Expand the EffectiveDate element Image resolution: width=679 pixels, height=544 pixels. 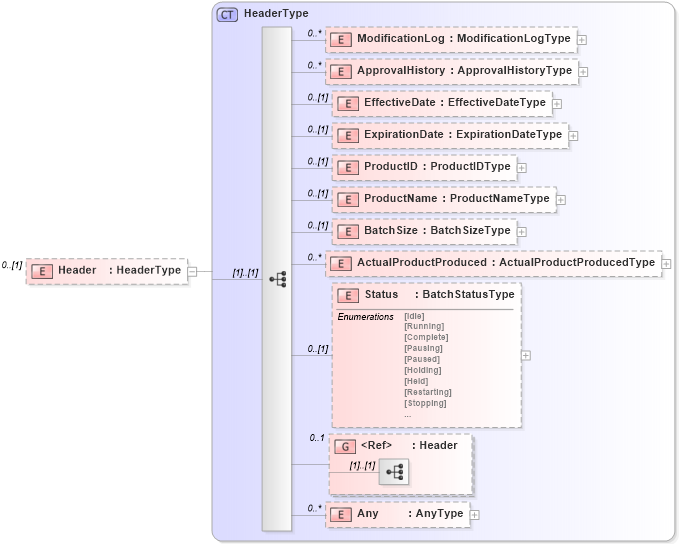tap(557, 104)
